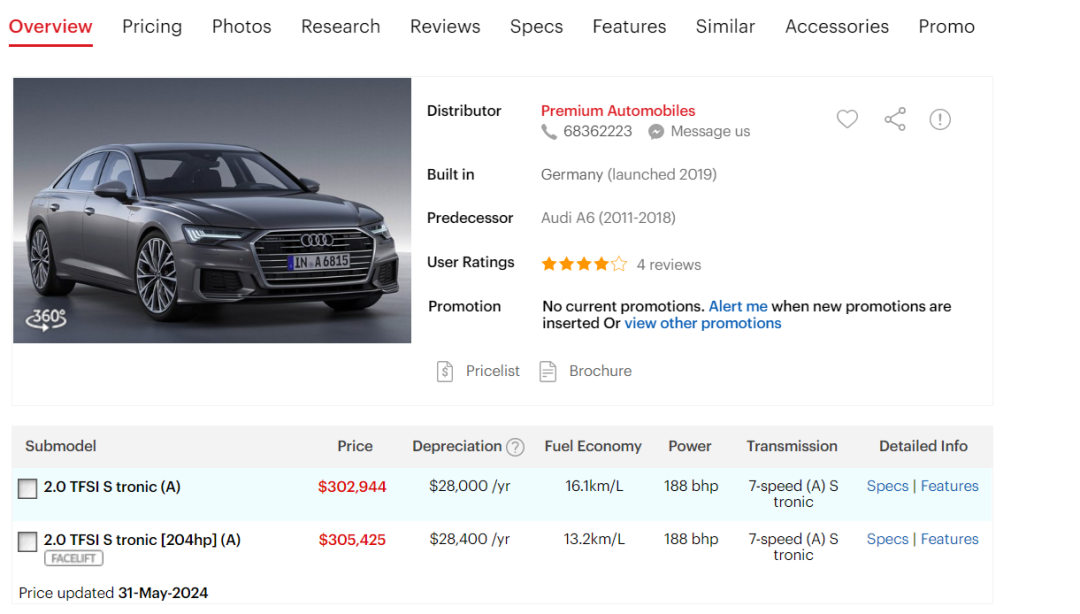Add car to favorites with heart icon
Viewport: 1080px width, 614px height.
(847, 119)
